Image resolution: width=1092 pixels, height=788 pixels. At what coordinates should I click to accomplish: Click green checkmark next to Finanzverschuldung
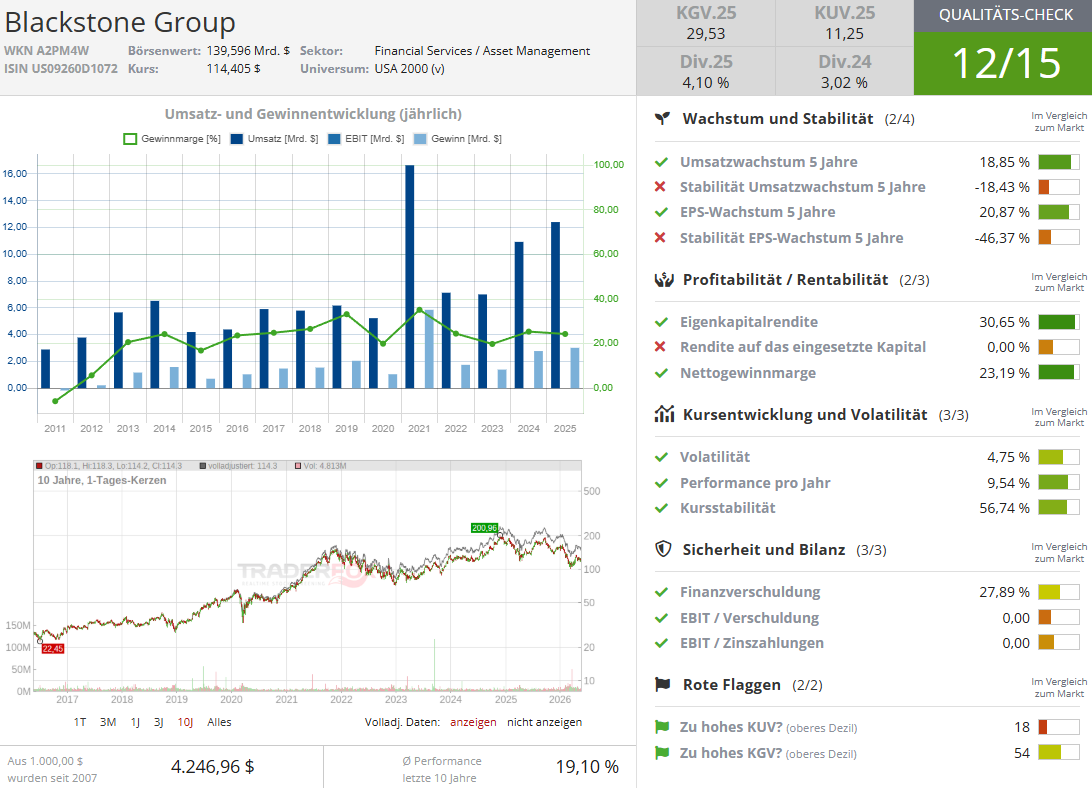point(661,592)
